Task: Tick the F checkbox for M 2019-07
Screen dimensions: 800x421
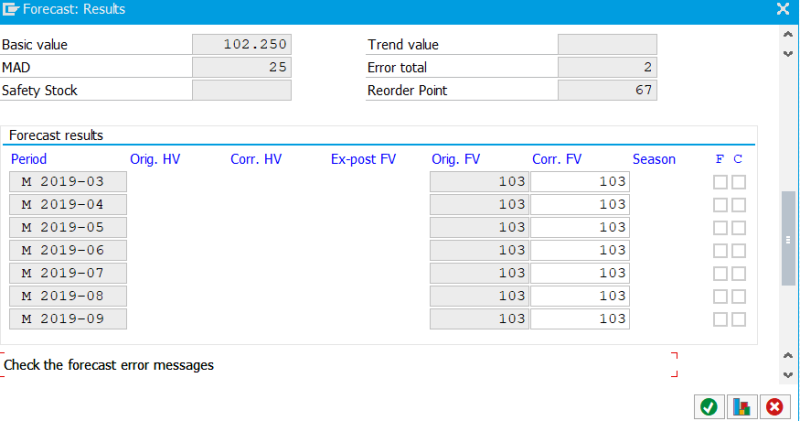Action: pos(720,274)
